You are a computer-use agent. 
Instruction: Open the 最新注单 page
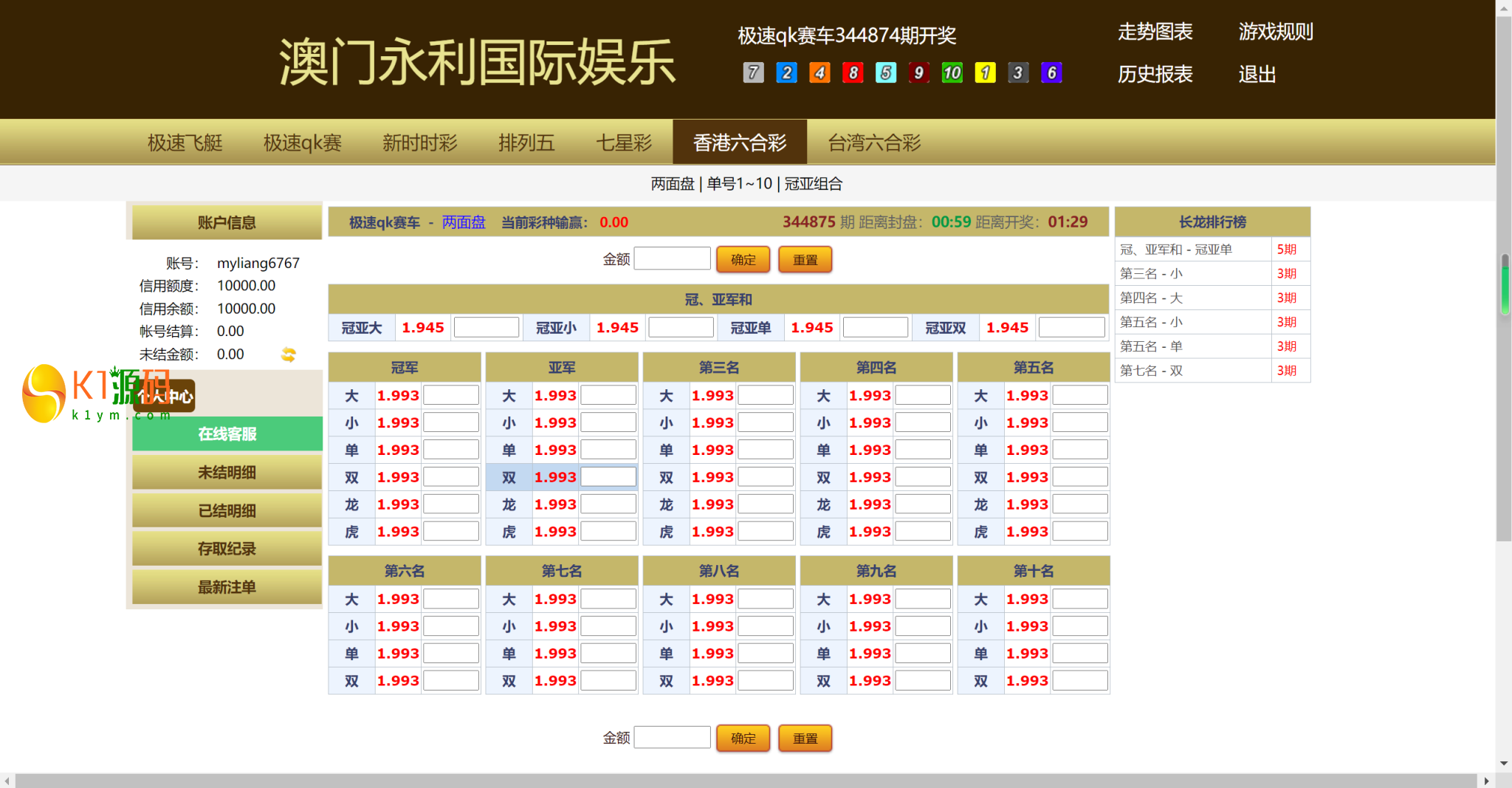(227, 588)
